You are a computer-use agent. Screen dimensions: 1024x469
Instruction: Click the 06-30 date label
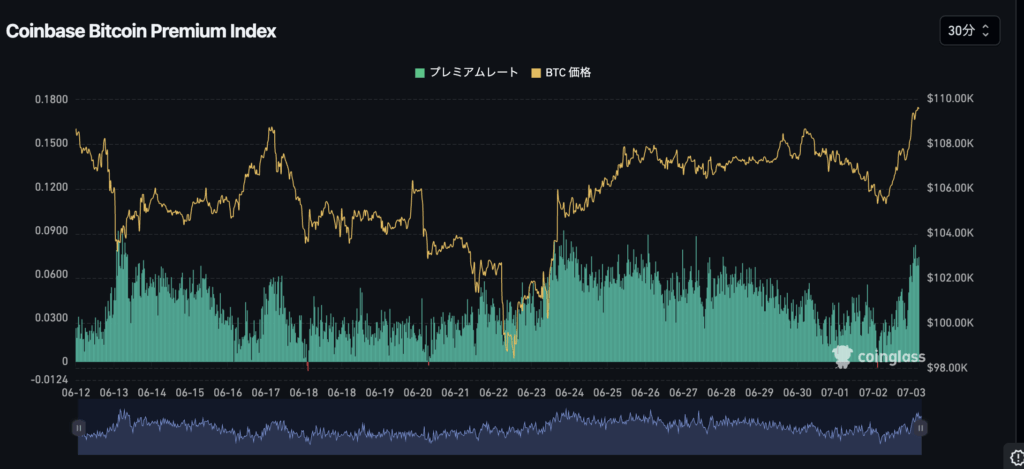[x=797, y=393]
